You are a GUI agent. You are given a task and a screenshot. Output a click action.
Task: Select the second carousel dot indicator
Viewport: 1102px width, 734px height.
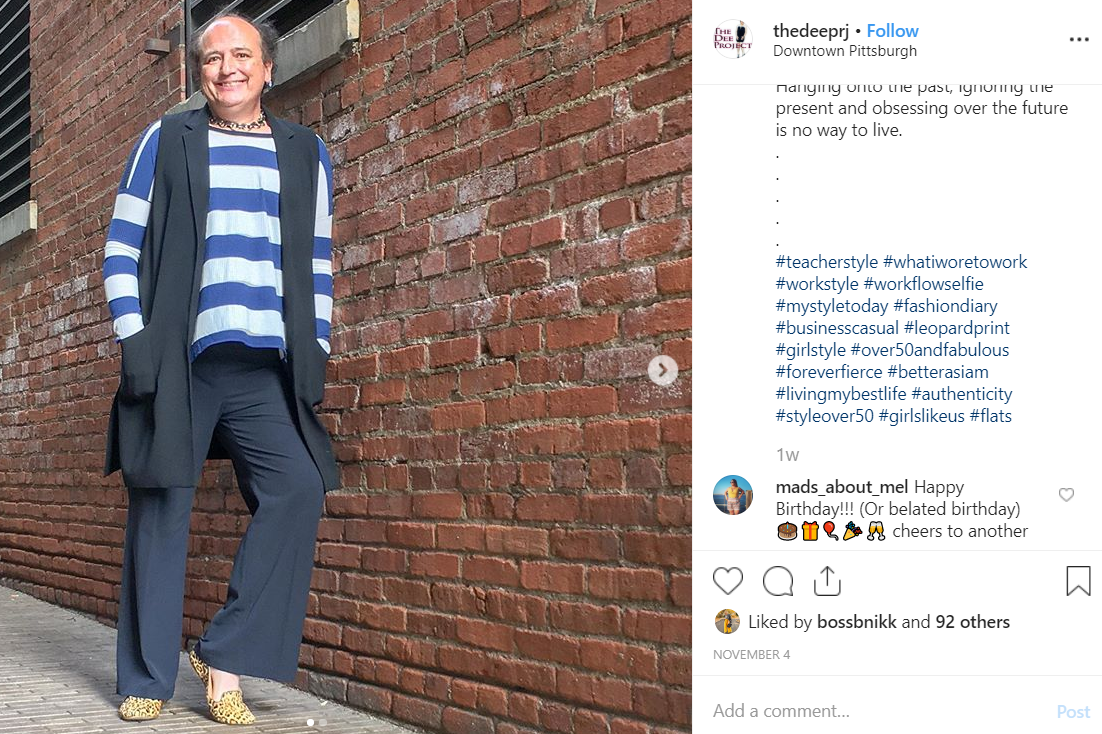pyautogui.click(x=323, y=722)
